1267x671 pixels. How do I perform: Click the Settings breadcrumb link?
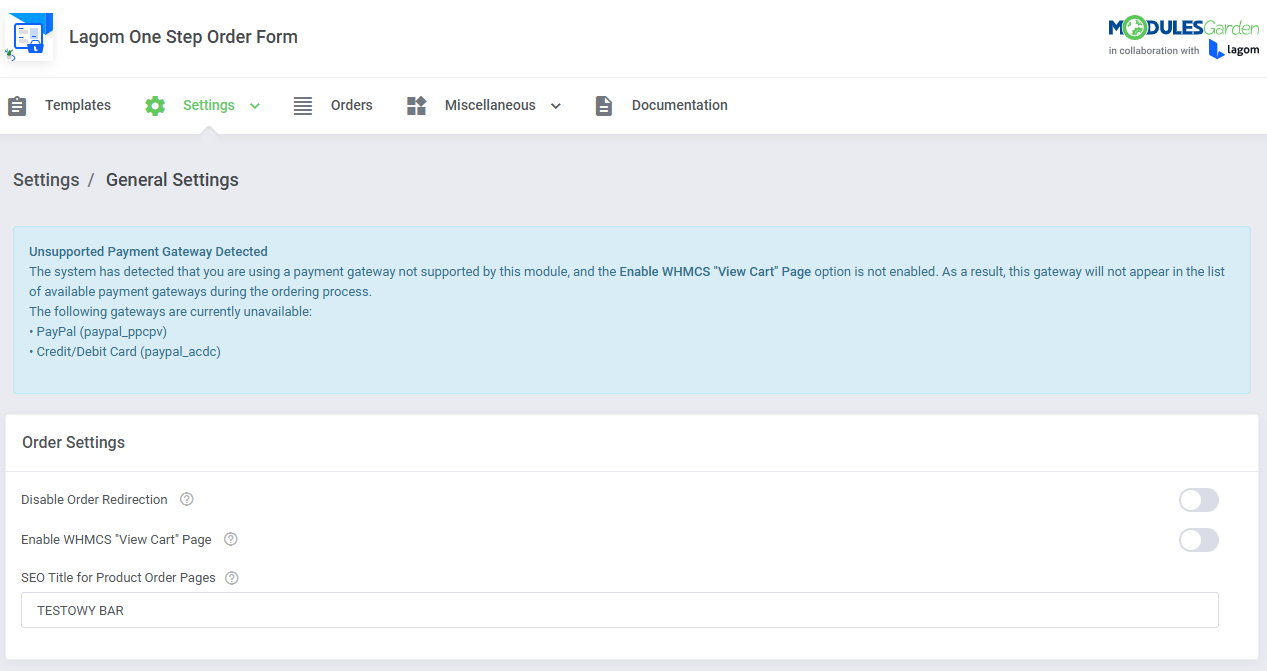tap(46, 180)
